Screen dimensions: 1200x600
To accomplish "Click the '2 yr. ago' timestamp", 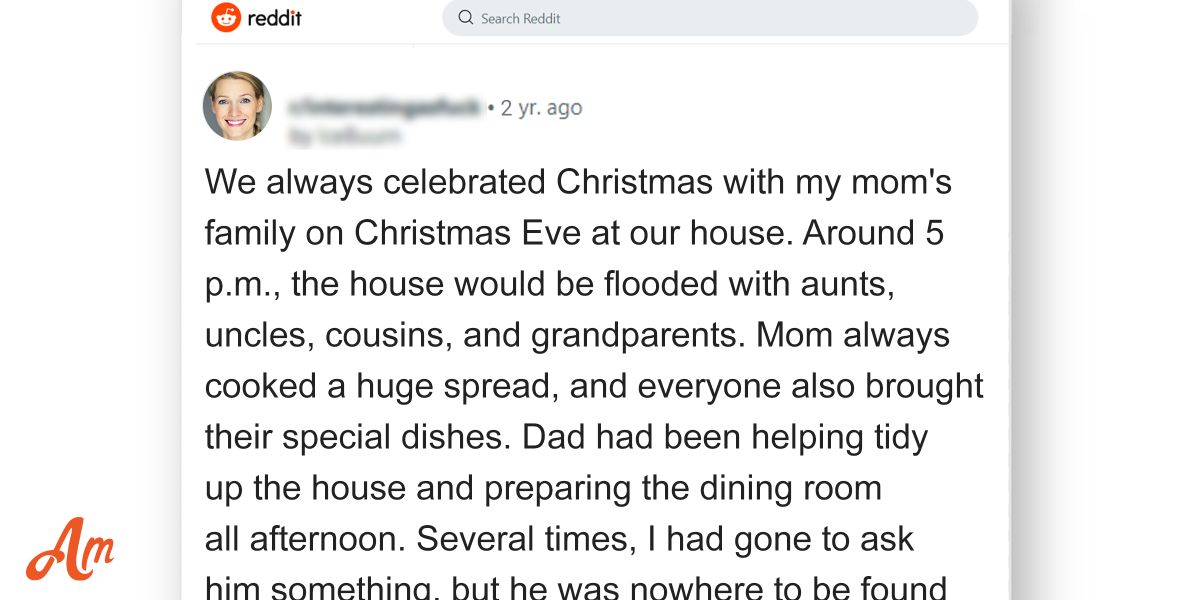I will coord(540,107).
